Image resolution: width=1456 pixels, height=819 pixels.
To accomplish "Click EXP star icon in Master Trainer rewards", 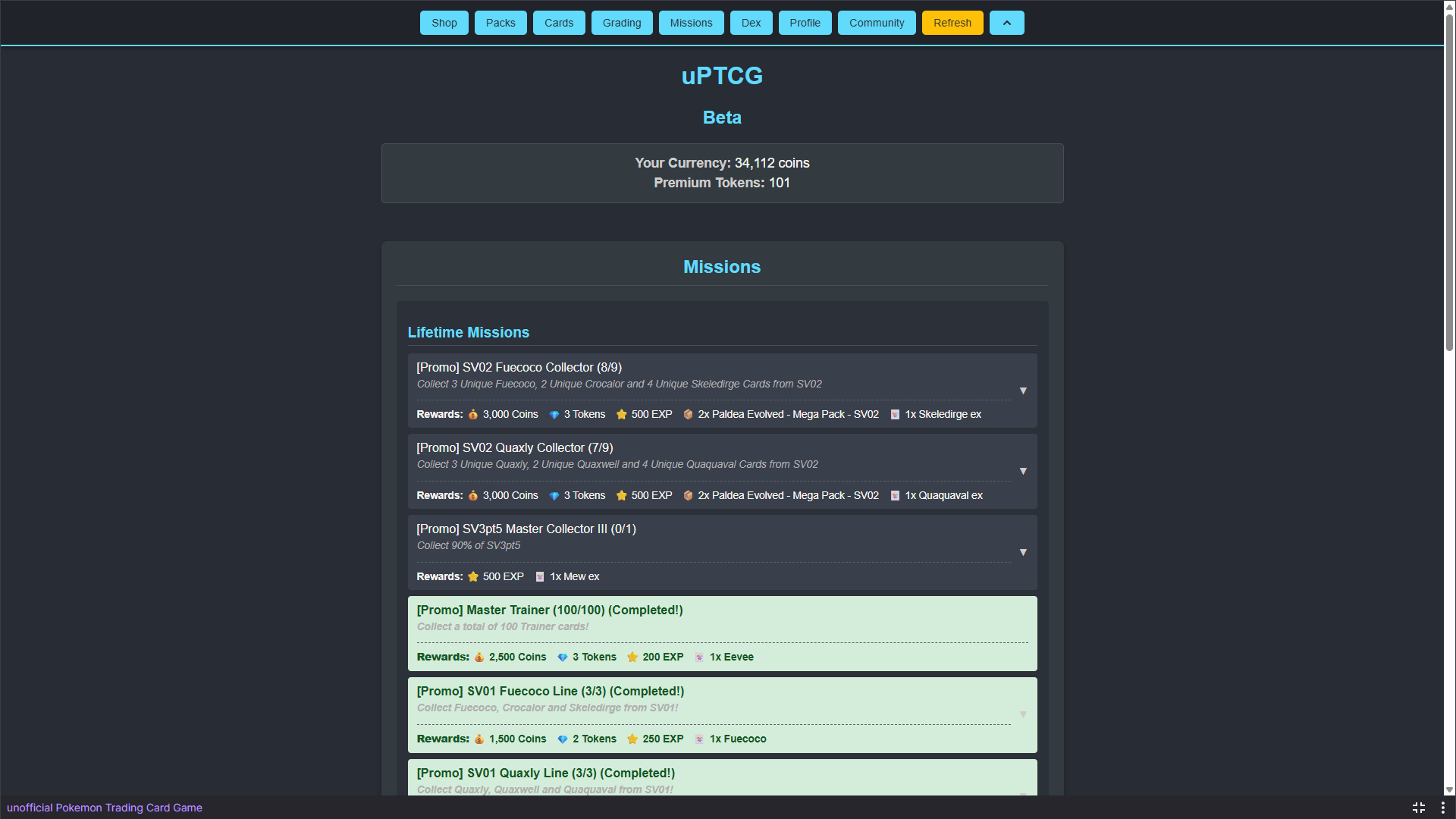I will [x=632, y=657].
